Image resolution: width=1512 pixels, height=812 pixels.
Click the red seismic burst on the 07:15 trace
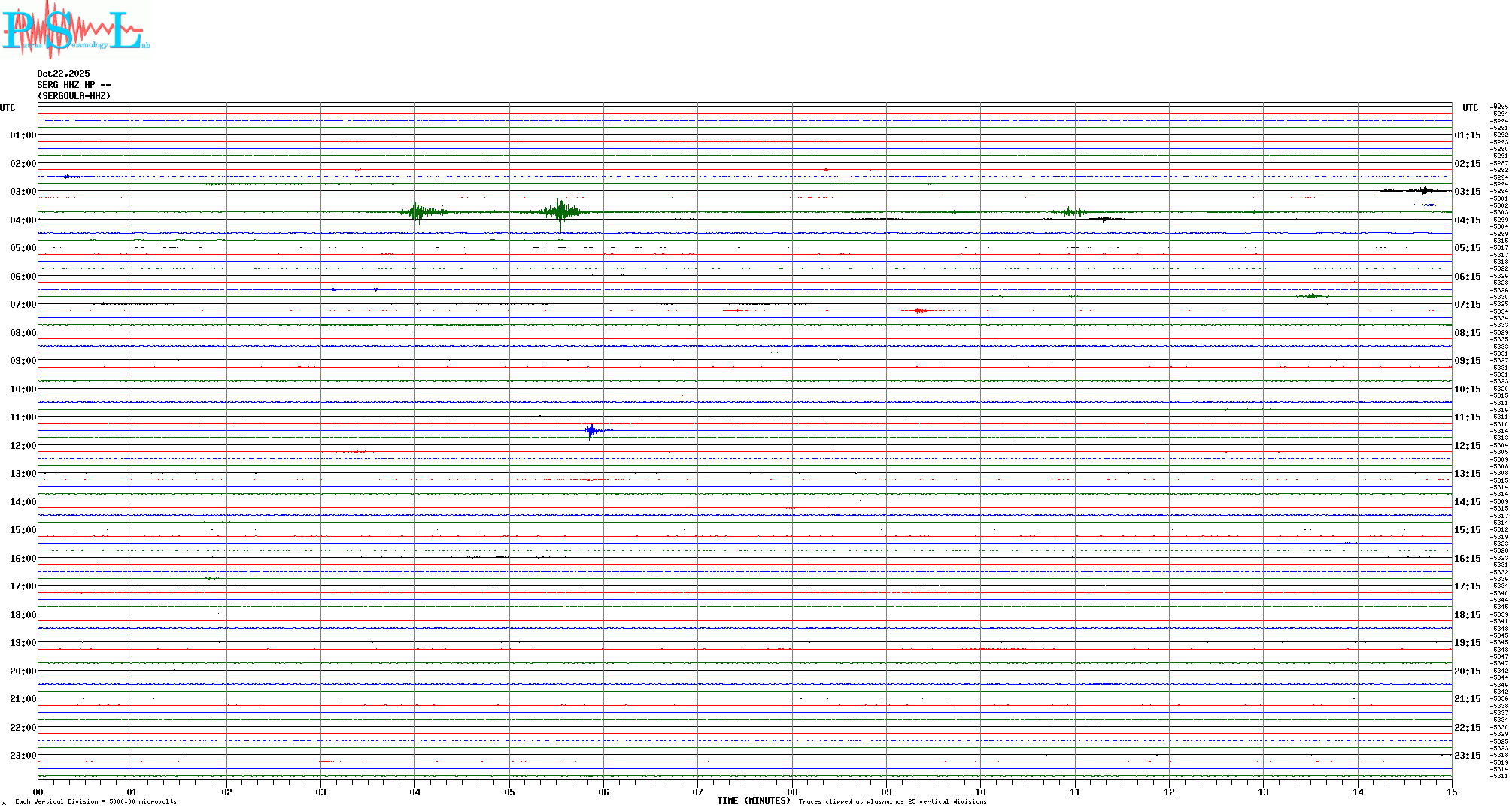pos(918,311)
